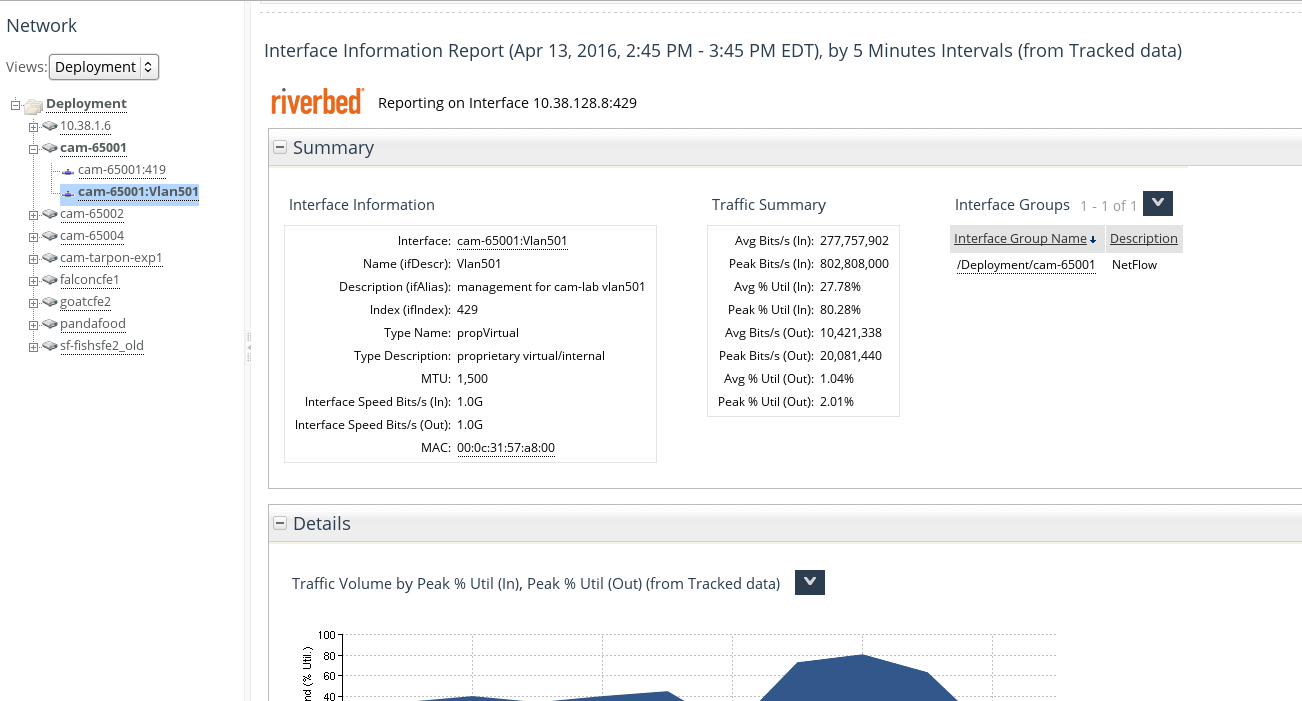The width and height of the screenshot is (1302, 701).
Task: Collapse the Summary section
Action: tap(280, 148)
